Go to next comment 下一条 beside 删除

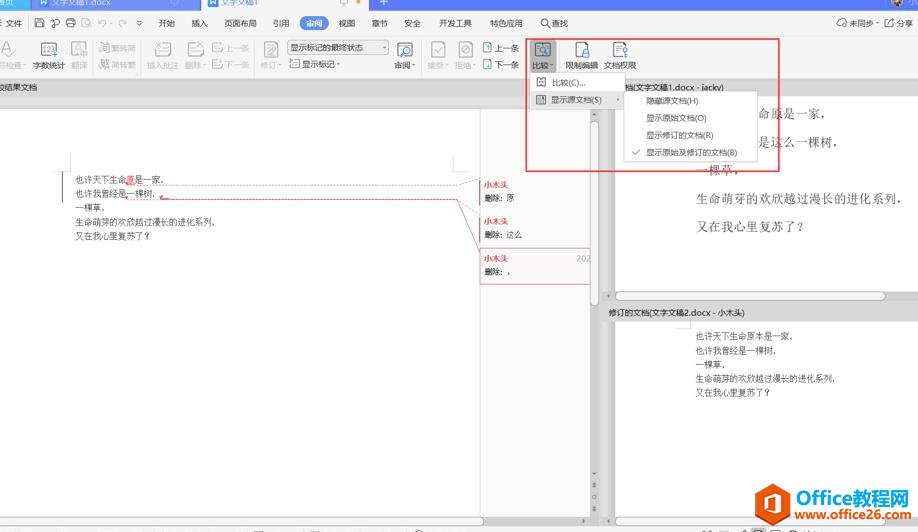230,64
